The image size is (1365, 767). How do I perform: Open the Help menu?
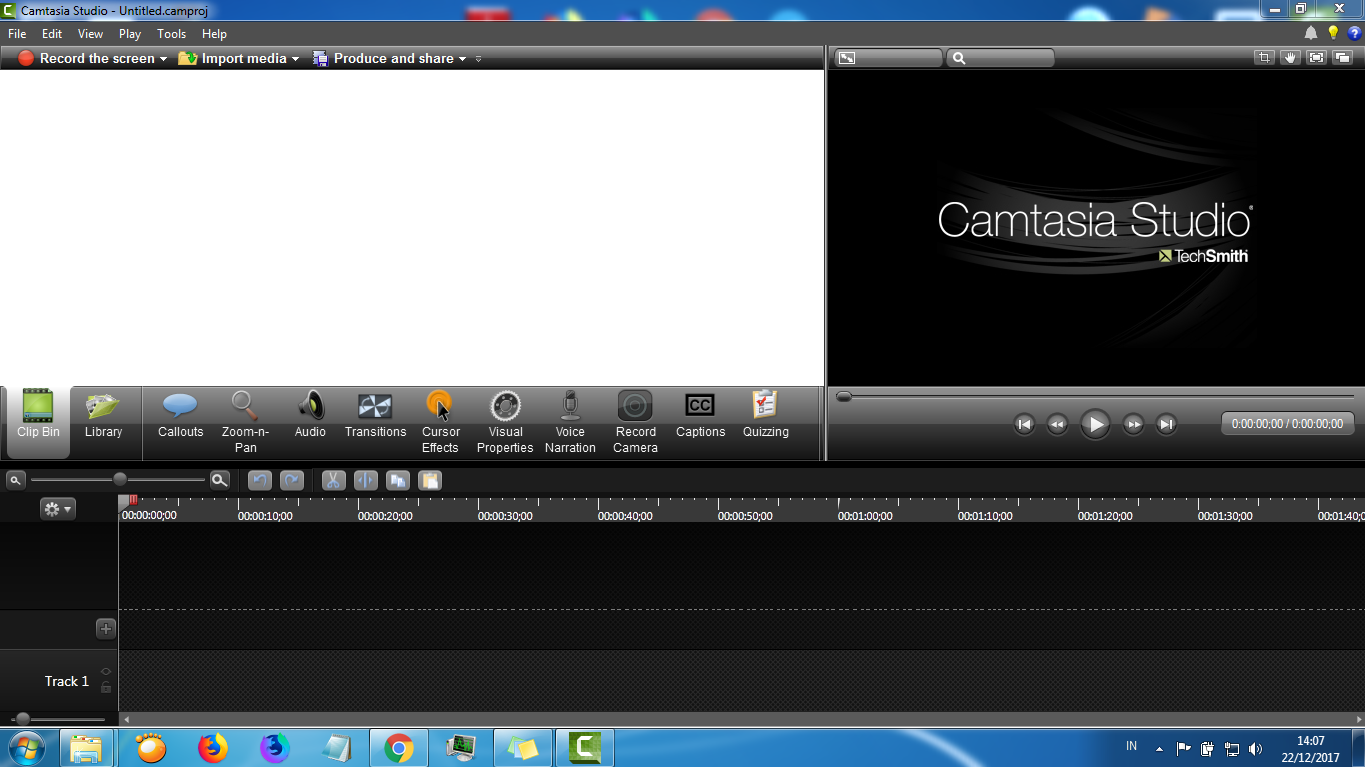pyautogui.click(x=214, y=34)
